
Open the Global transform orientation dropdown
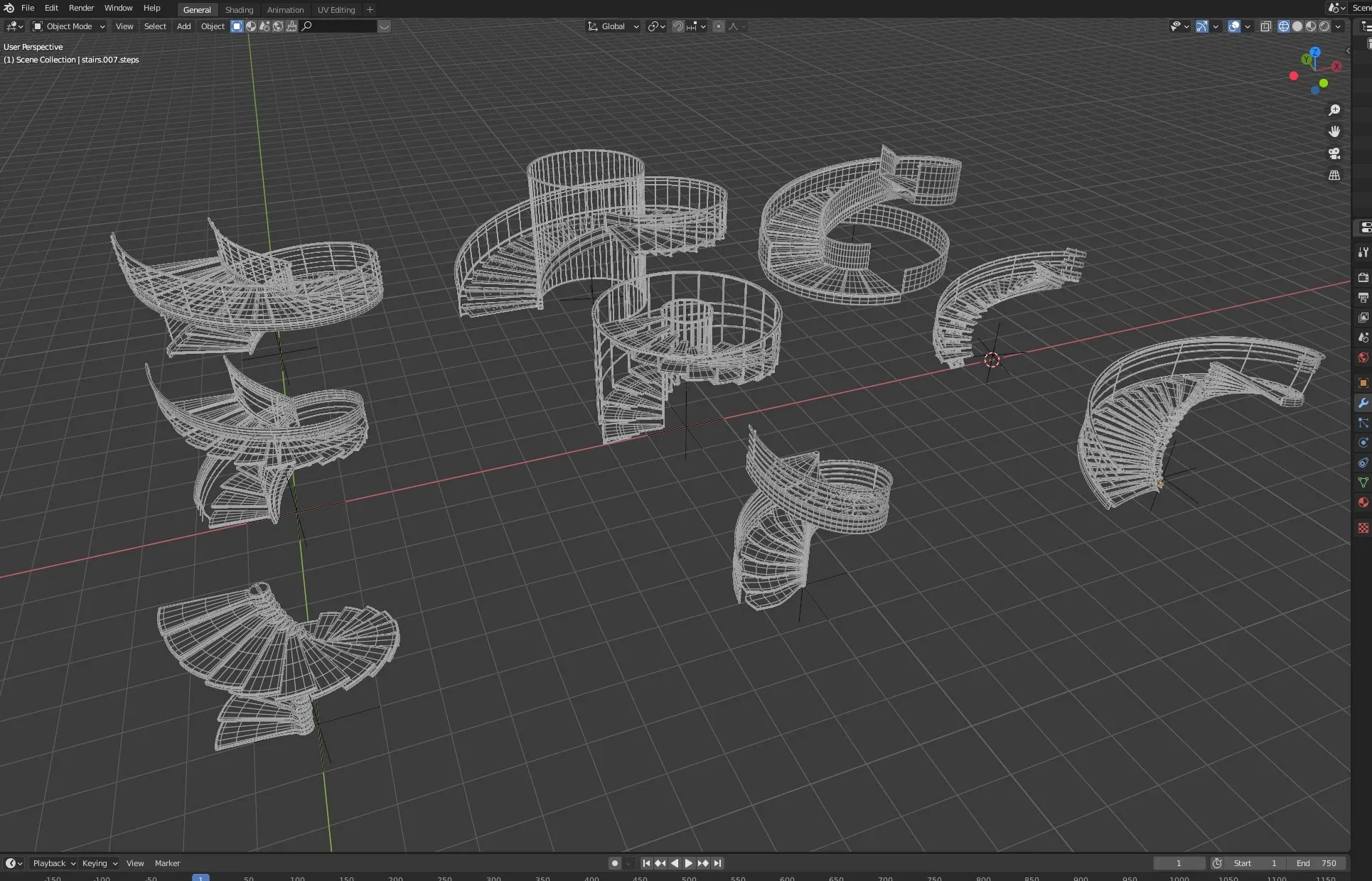(613, 26)
